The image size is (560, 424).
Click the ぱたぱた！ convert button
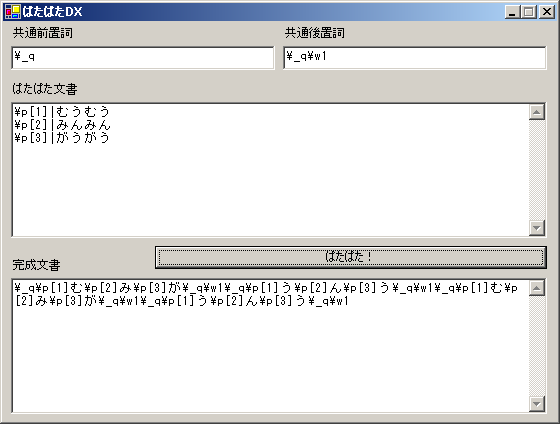[351, 257]
